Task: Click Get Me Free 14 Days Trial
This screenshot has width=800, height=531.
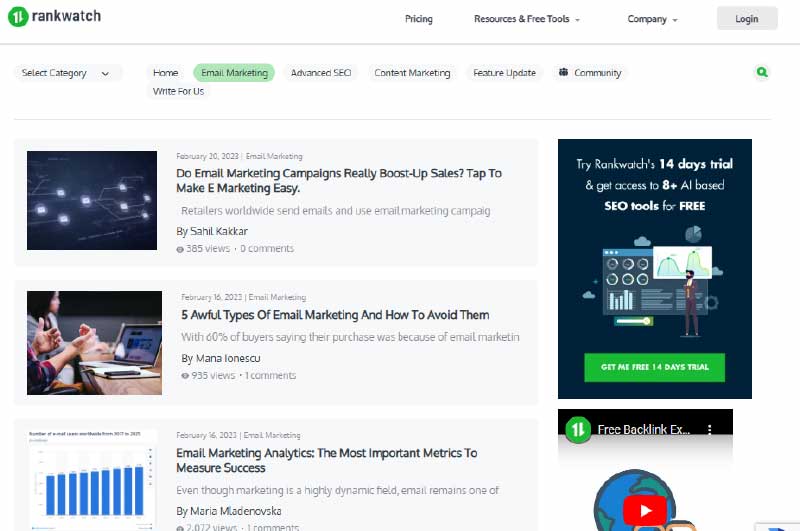Action: pos(655,367)
